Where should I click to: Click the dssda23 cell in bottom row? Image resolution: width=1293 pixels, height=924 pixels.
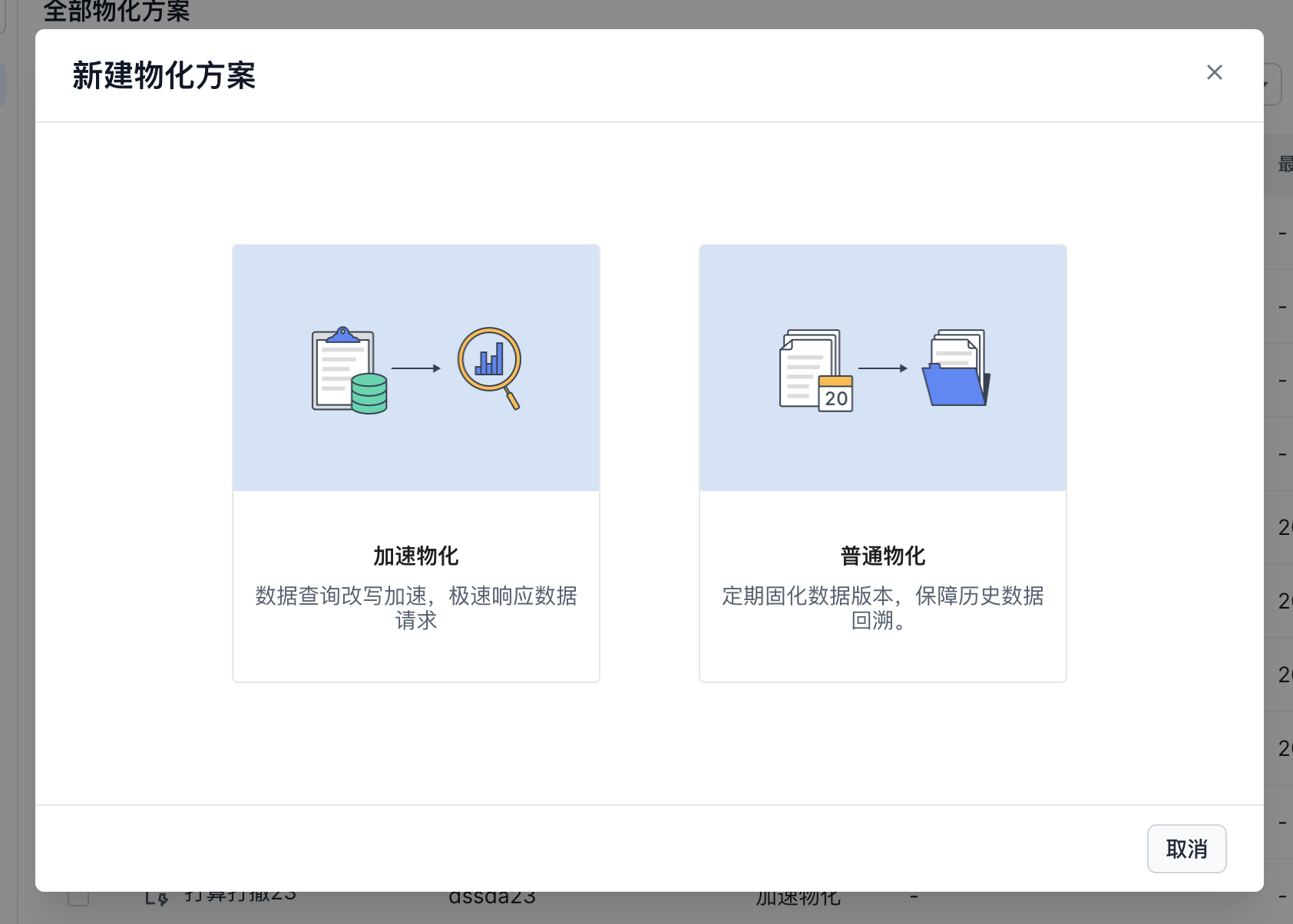tap(491, 896)
